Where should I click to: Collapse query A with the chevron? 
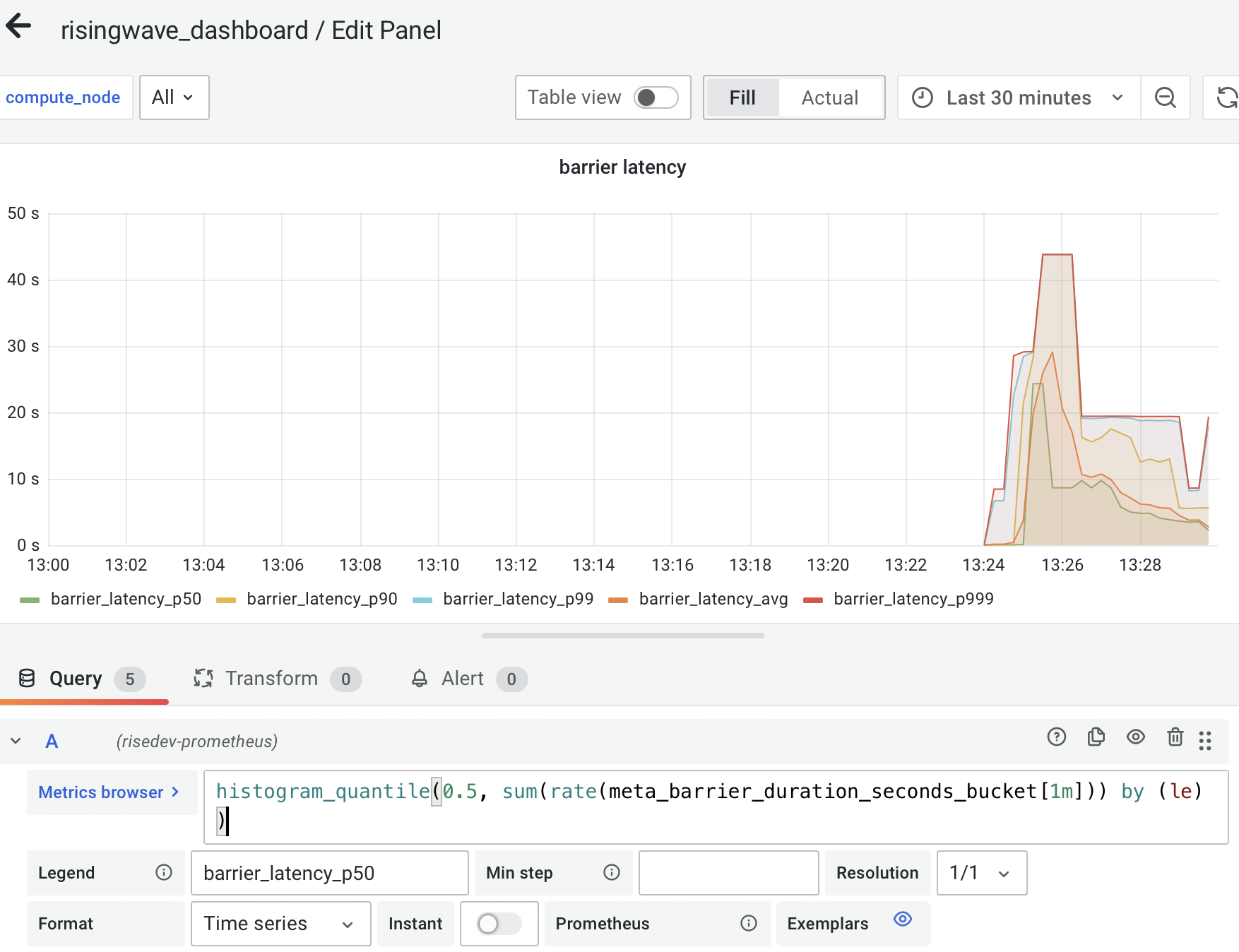coord(16,741)
